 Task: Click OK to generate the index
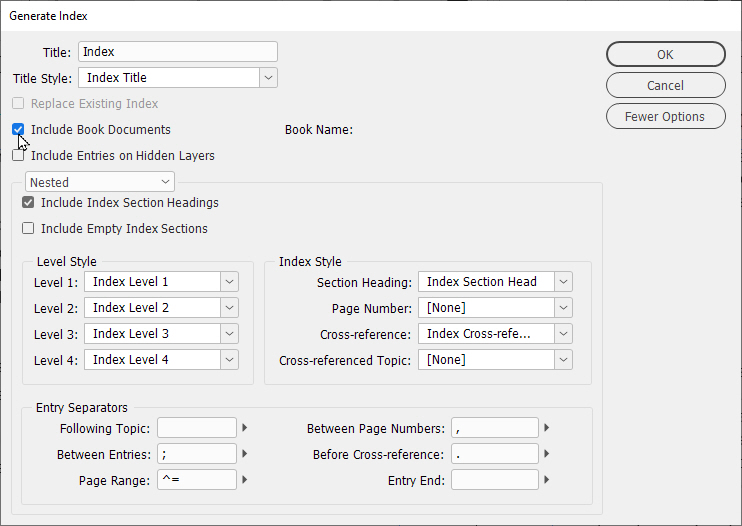point(665,54)
